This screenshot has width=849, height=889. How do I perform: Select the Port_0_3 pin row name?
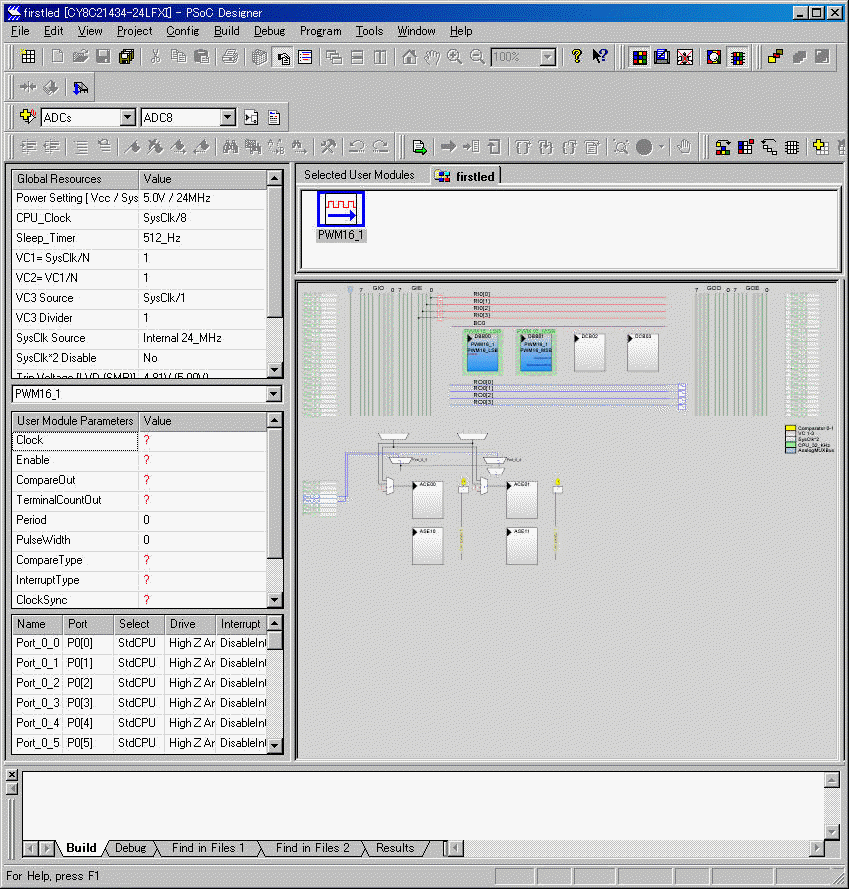(x=37, y=703)
